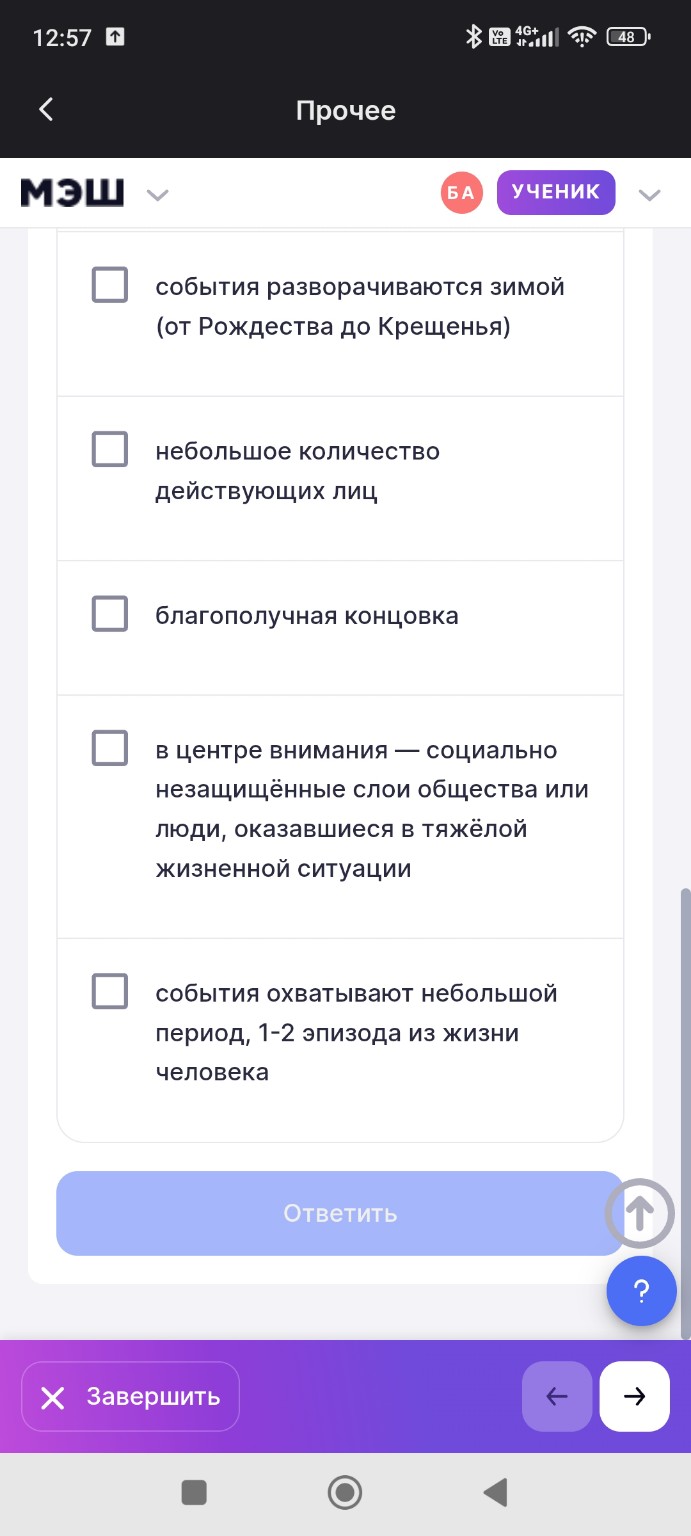Image resolution: width=691 pixels, height=1536 pixels.
Task: Switch to the УЧЕНИК role
Action: pos(556,191)
